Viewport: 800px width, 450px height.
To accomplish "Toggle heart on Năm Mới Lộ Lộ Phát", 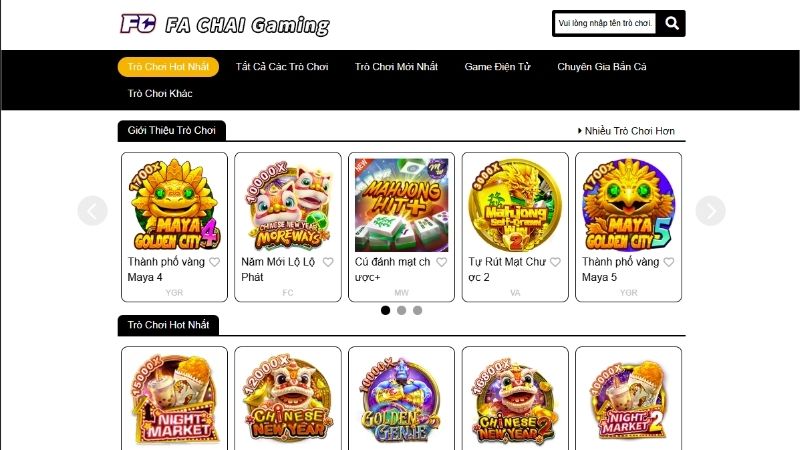I will 328,262.
